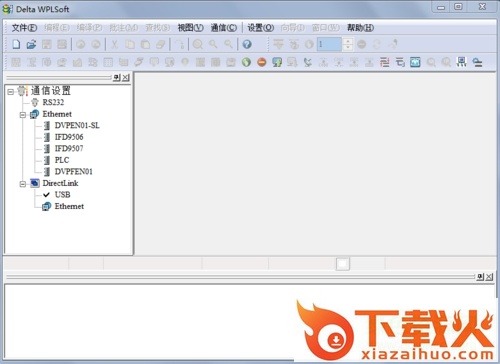Select RS232 in the communication tree

pyautogui.click(x=53, y=102)
